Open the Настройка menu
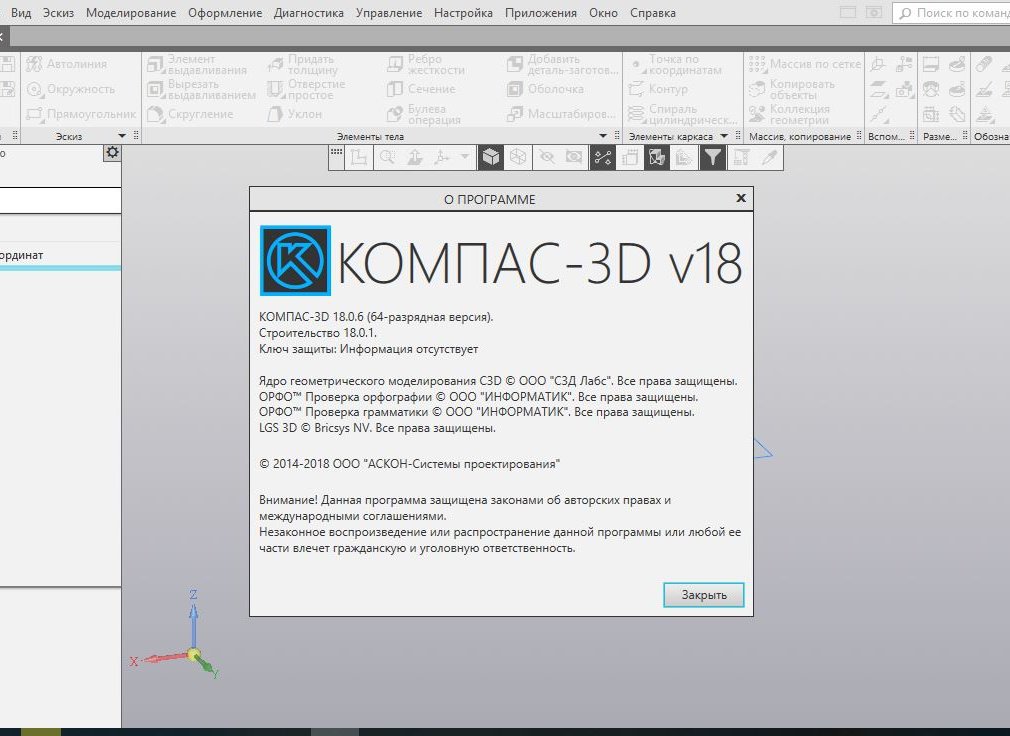Image resolution: width=1010 pixels, height=736 pixels. tap(463, 13)
